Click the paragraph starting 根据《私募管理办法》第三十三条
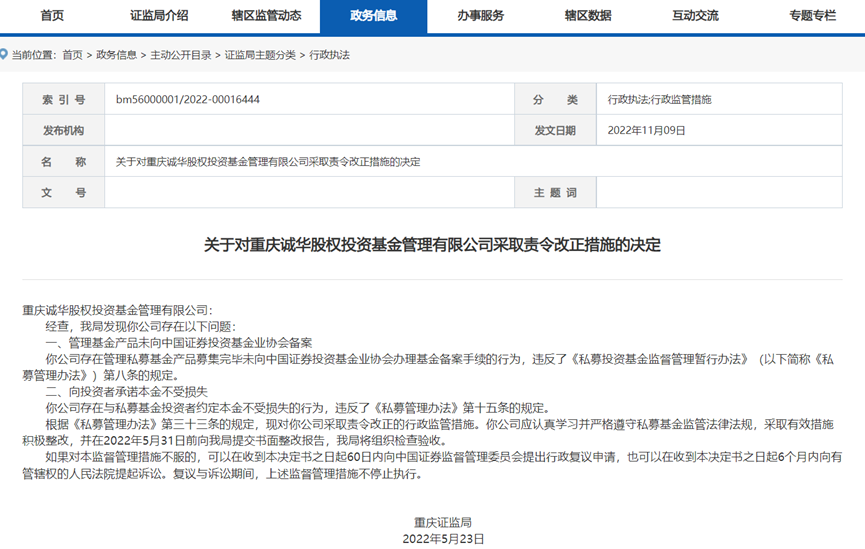865x549 pixels. pyautogui.click(x=428, y=433)
